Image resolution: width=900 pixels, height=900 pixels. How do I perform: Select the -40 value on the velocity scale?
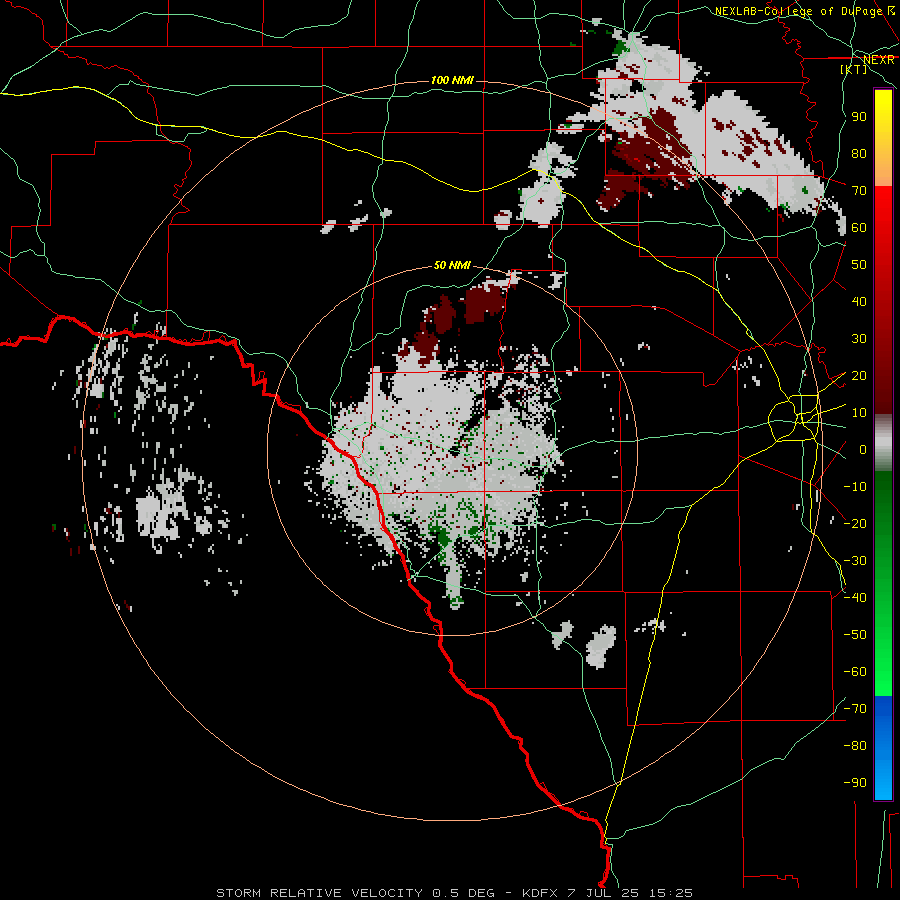tap(855, 598)
